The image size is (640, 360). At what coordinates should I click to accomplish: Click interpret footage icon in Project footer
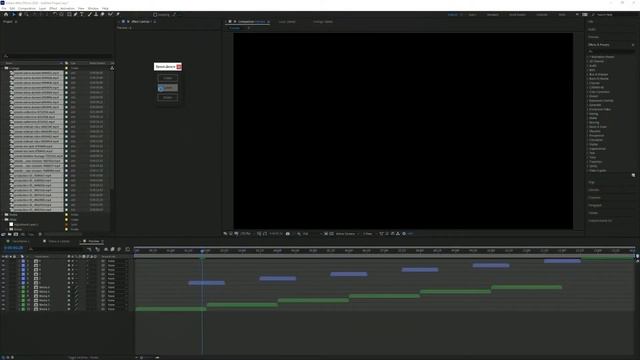(x=3, y=234)
